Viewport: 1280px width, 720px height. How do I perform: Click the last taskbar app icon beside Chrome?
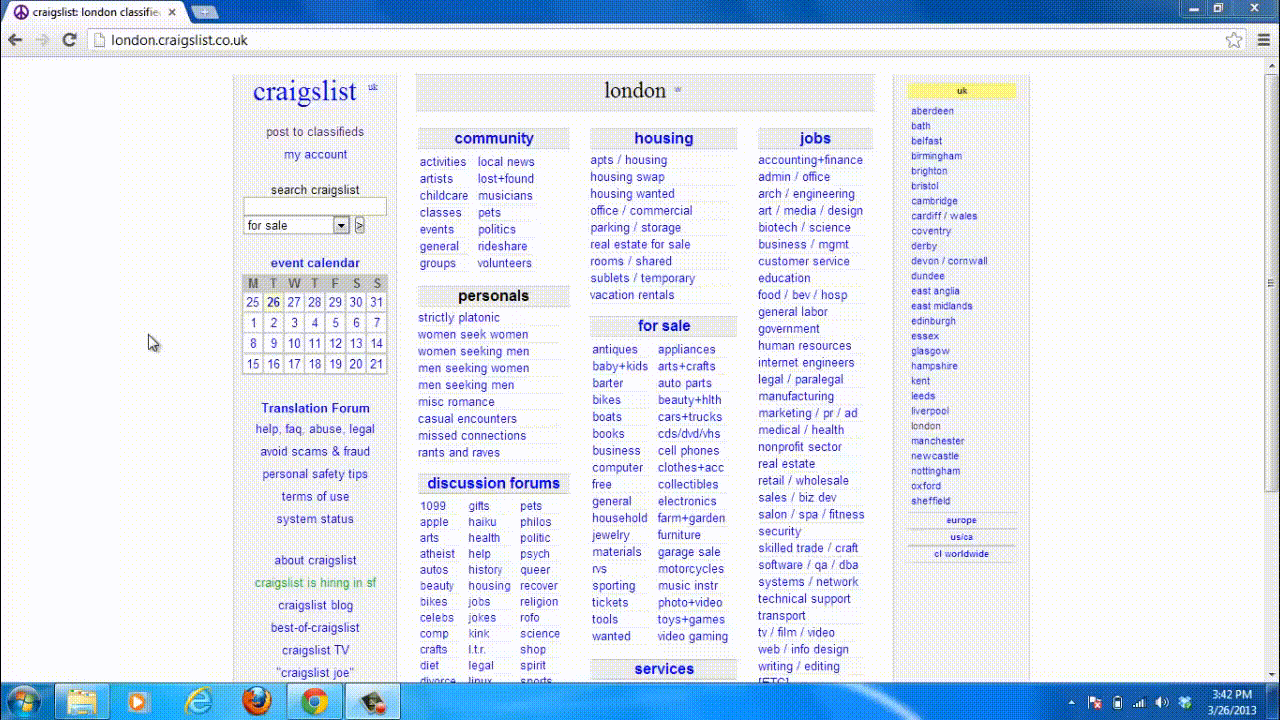[373, 702]
